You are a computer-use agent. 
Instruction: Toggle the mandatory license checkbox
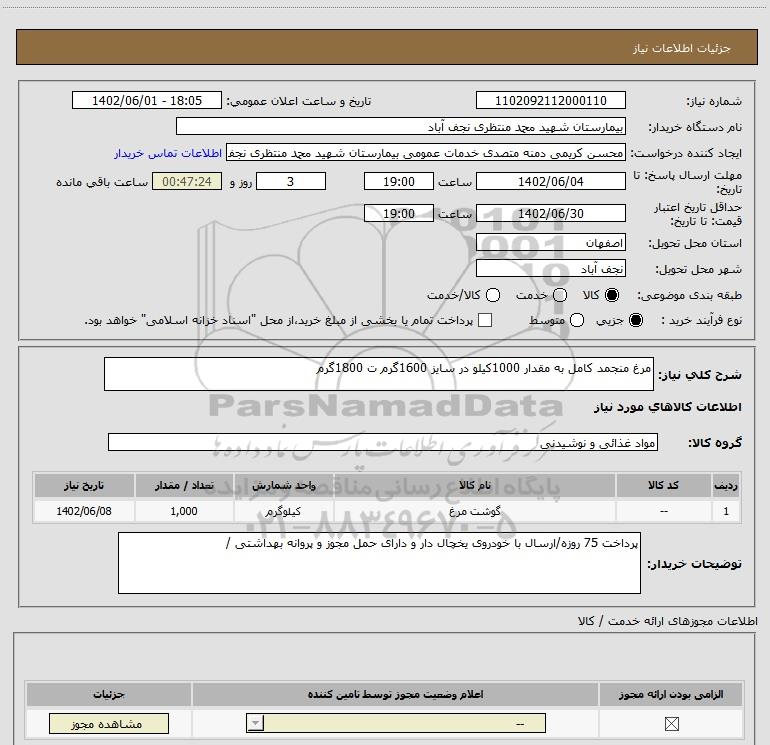pos(671,723)
